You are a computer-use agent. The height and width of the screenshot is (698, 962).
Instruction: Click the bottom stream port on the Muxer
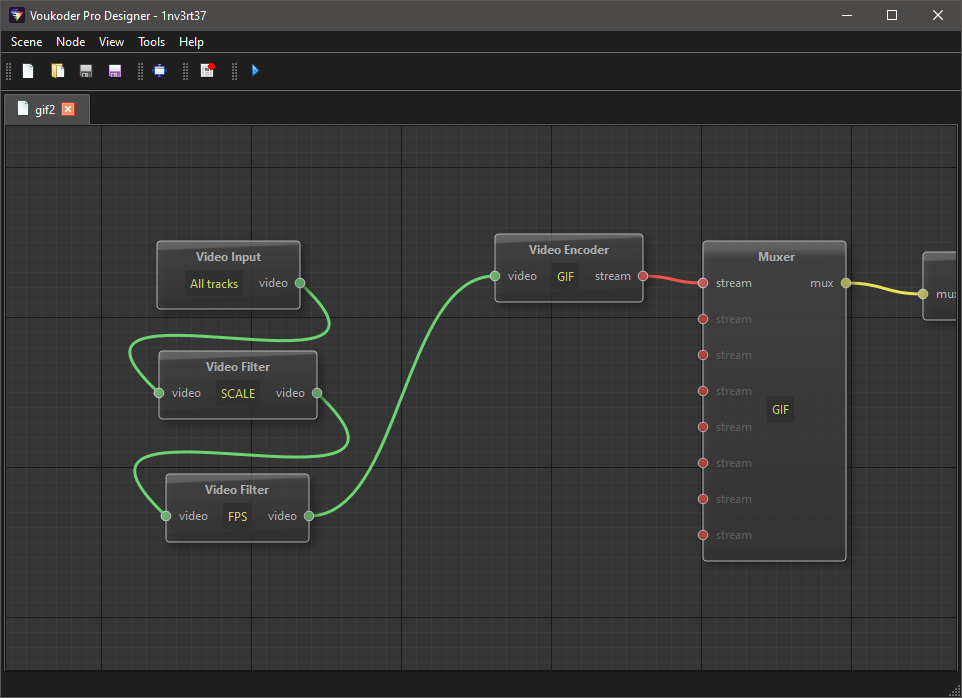coord(703,535)
